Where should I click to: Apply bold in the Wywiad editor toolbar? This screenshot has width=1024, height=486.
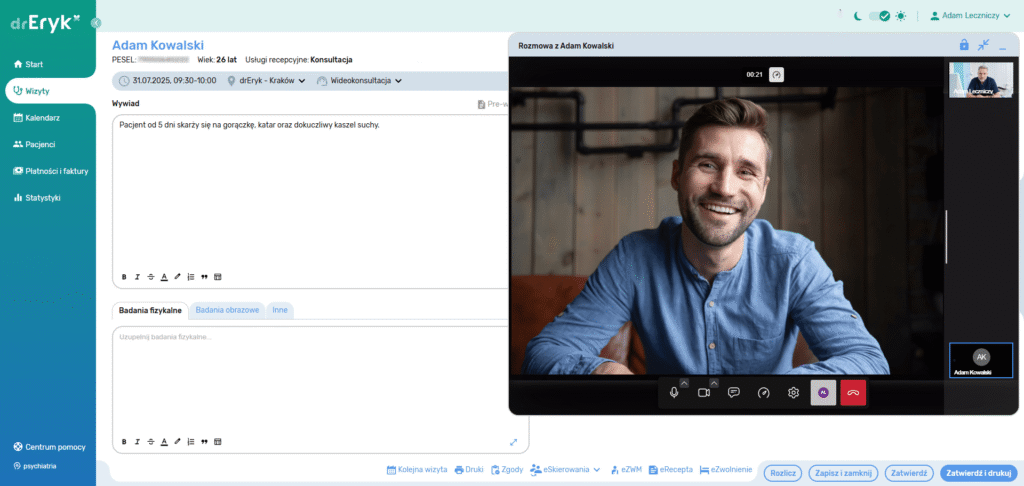pyautogui.click(x=124, y=277)
